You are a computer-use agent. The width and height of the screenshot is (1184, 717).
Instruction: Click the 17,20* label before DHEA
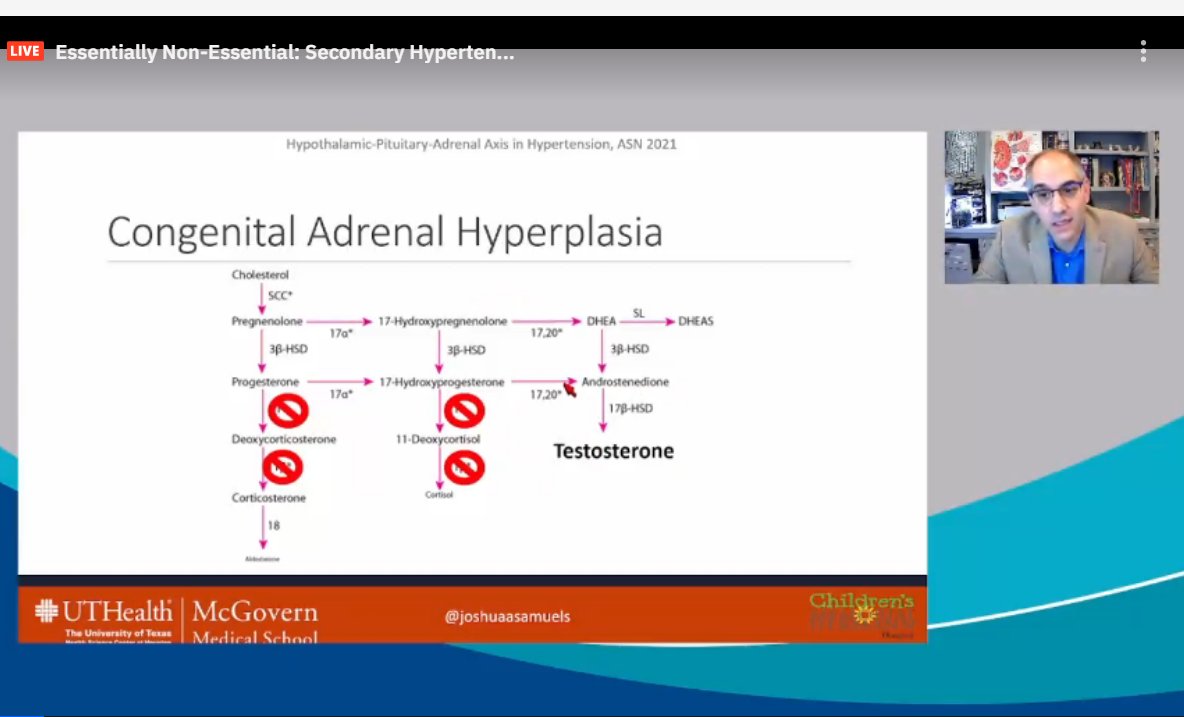[x=546, y=333]
